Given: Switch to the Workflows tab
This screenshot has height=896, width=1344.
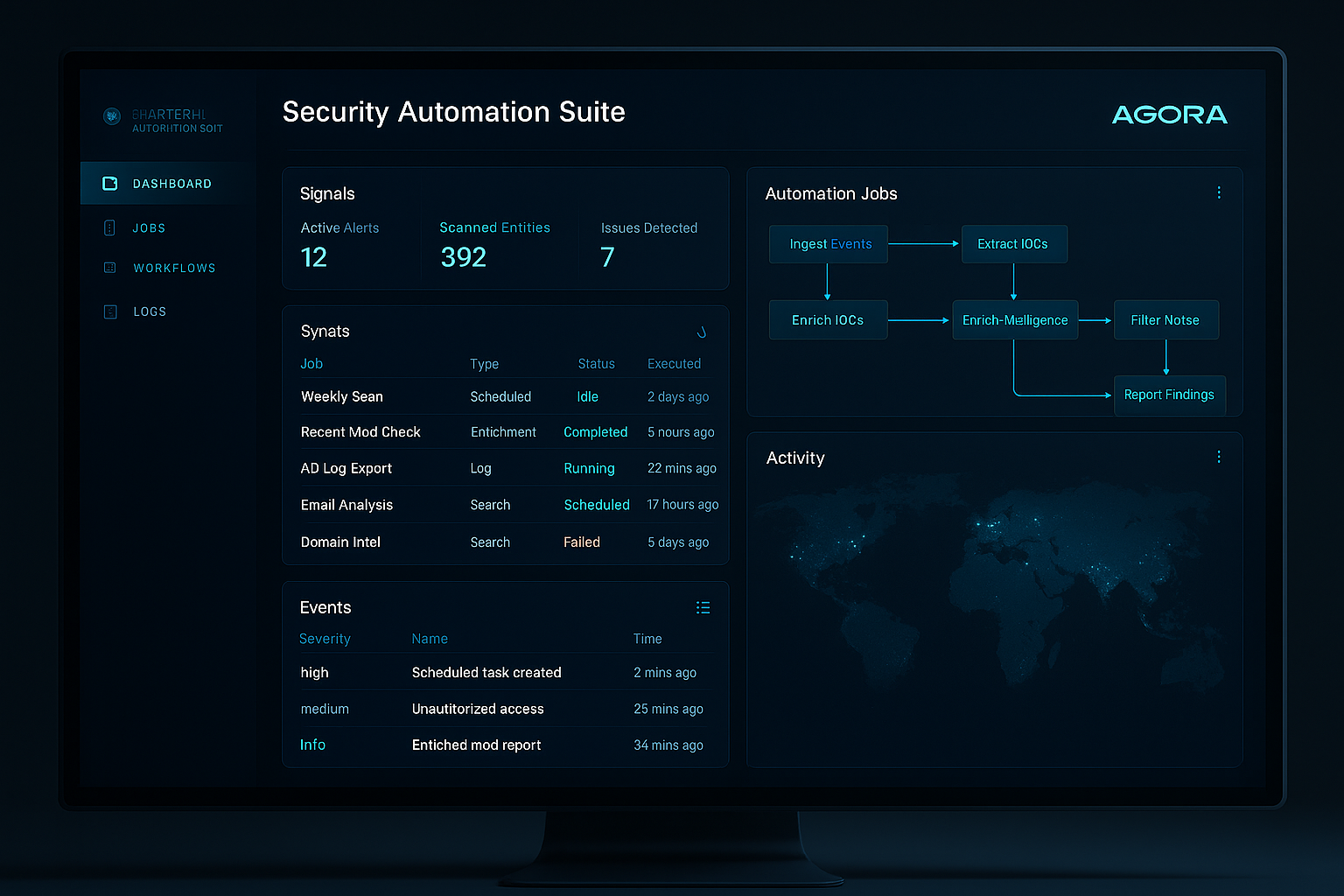Looking at the screenshot, I should pos(174,268).
